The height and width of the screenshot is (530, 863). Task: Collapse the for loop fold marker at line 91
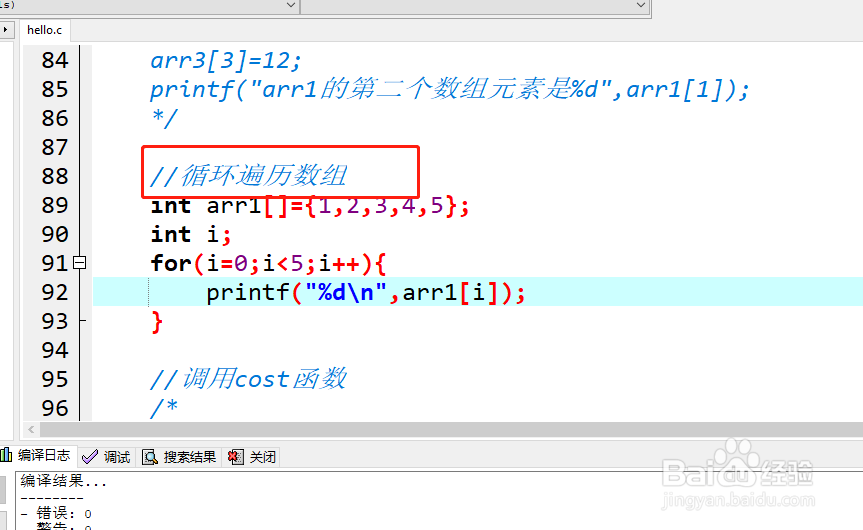pos(80,263)
